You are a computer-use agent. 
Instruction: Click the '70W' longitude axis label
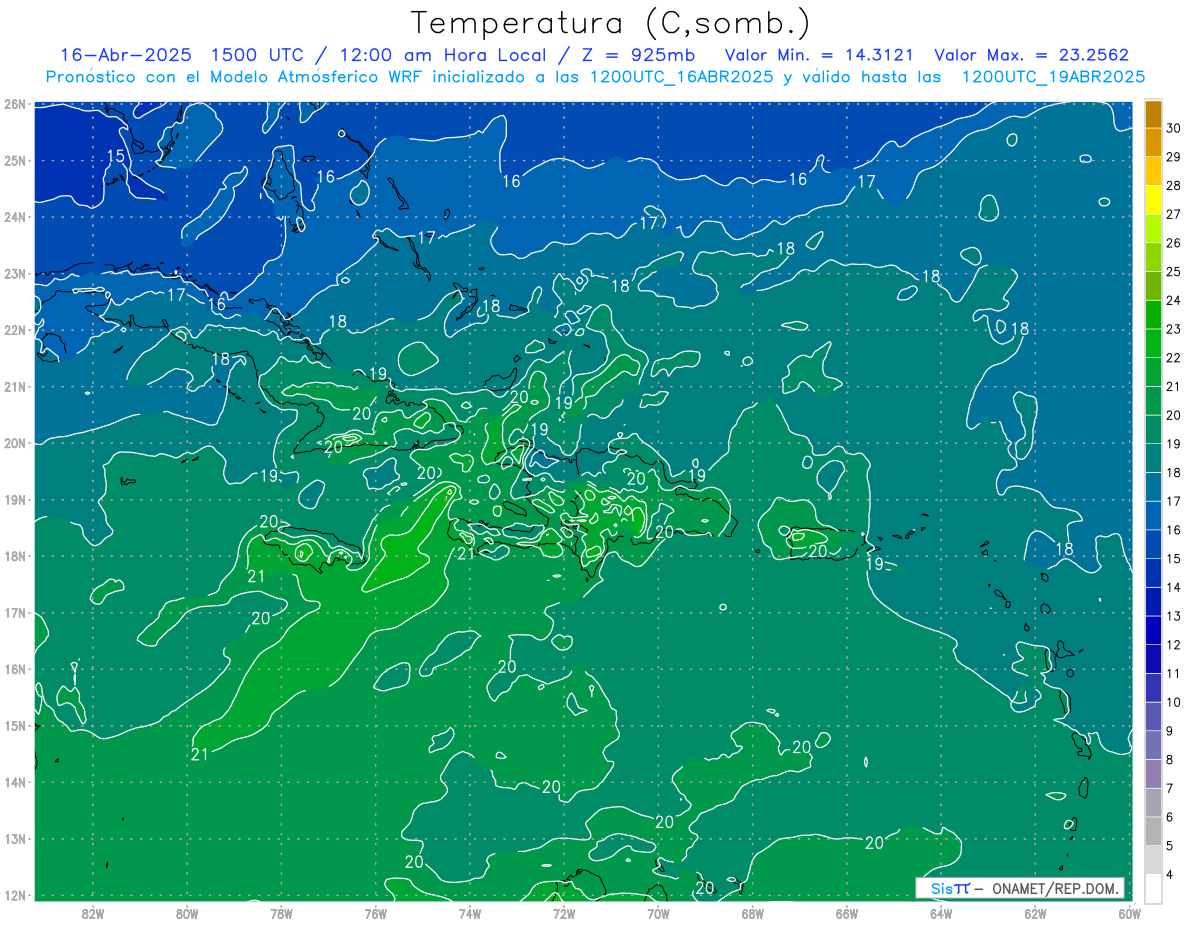point(658,913)
